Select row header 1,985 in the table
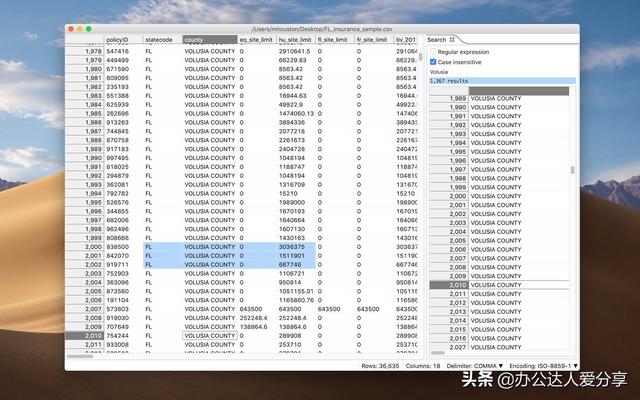Viewport: 640px width, 400px height. pos(84,113)
